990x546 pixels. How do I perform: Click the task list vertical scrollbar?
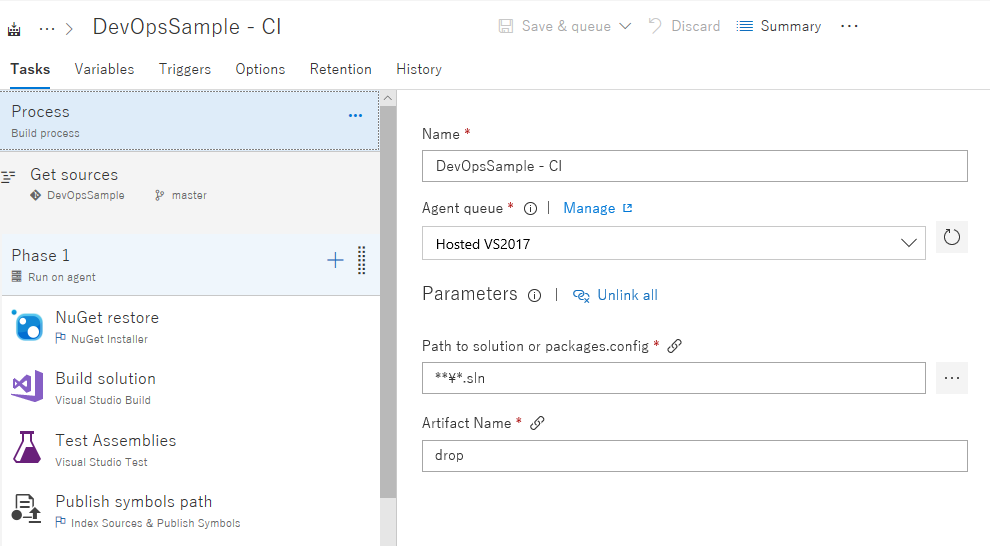coord(388,303)
